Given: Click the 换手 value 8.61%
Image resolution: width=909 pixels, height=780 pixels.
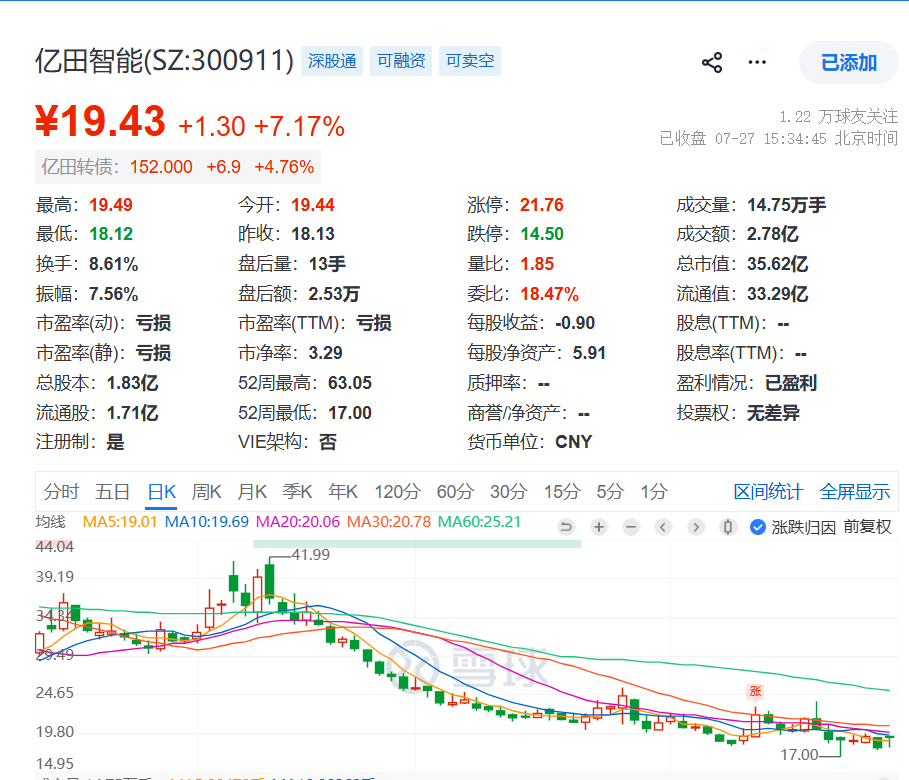Looking at the screenshot, I should tap(113, 264).
